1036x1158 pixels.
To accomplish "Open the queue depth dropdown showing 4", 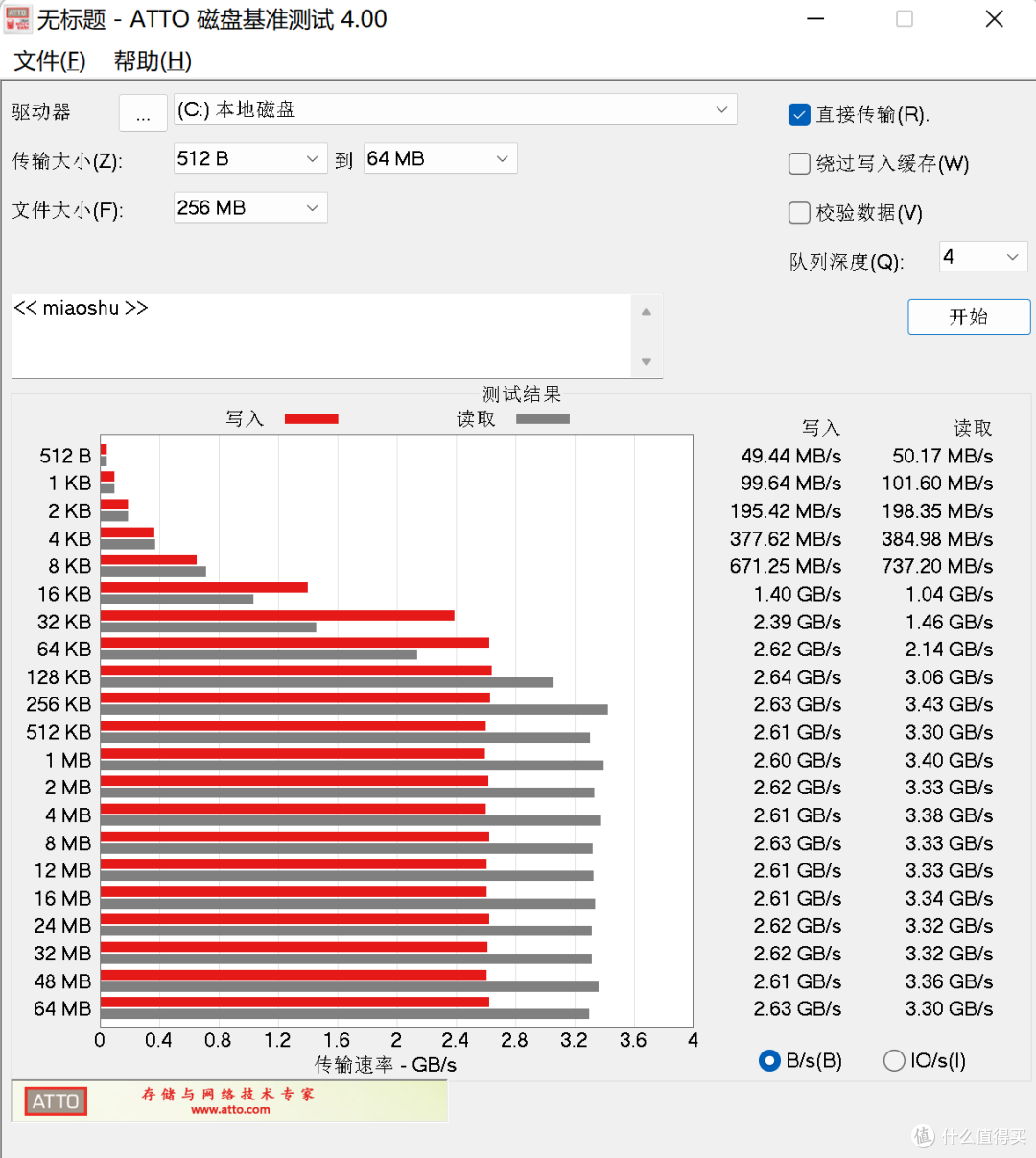I will coord(983,256).
